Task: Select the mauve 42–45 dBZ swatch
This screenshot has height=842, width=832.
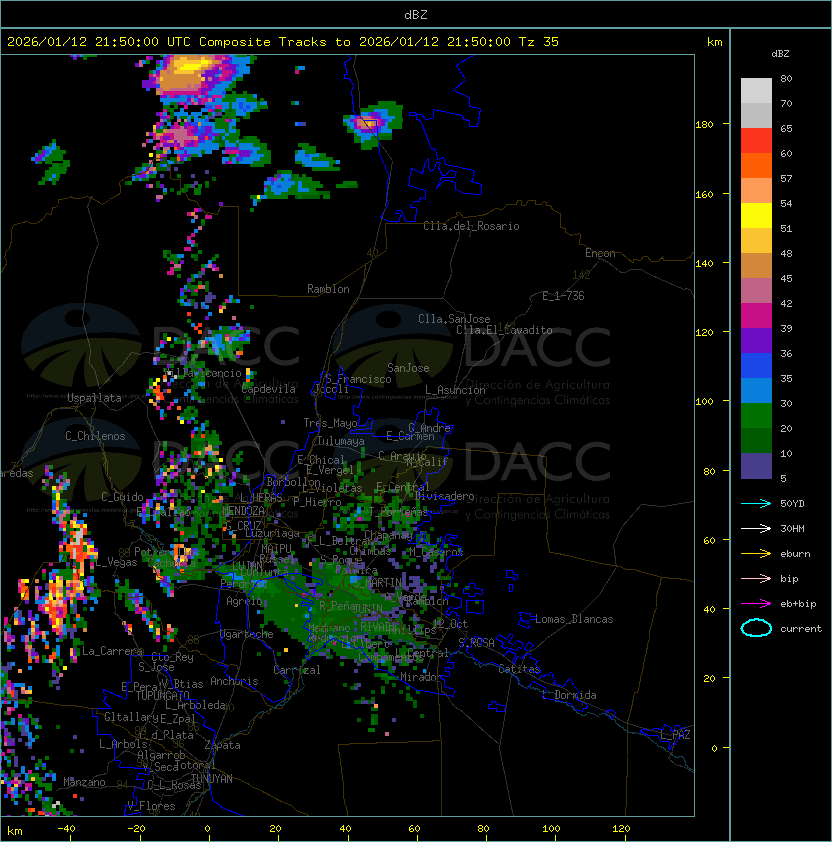Action: pos(756,291)
